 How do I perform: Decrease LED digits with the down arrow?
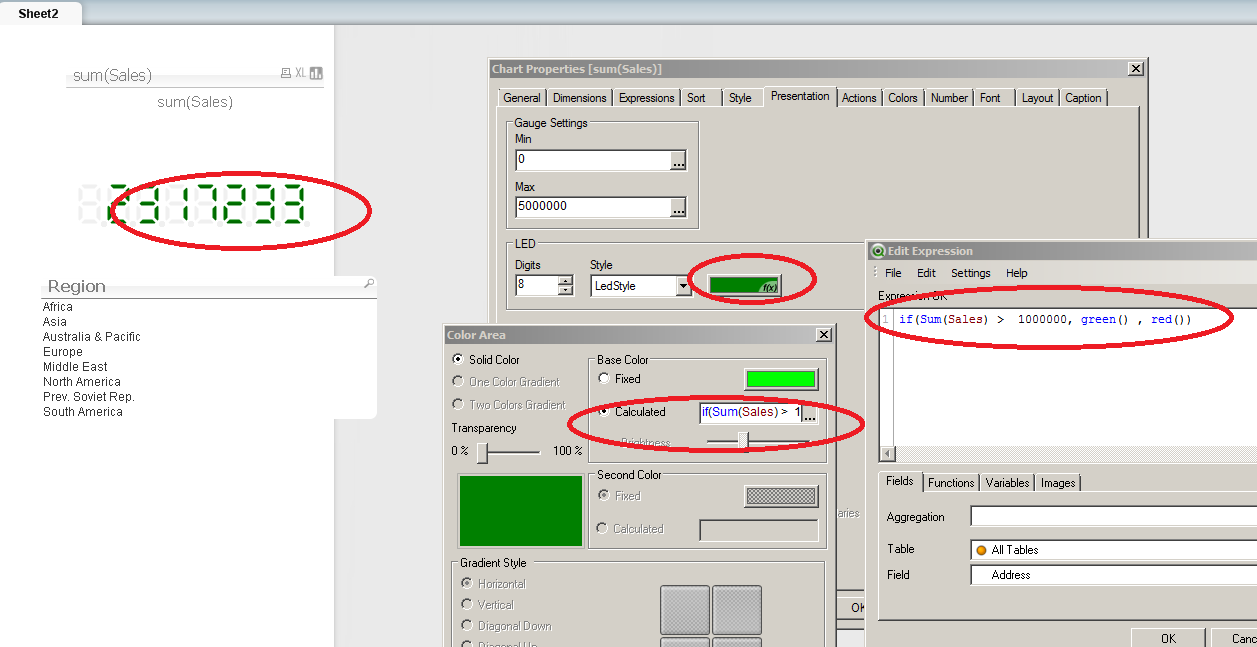pos(565,290)
